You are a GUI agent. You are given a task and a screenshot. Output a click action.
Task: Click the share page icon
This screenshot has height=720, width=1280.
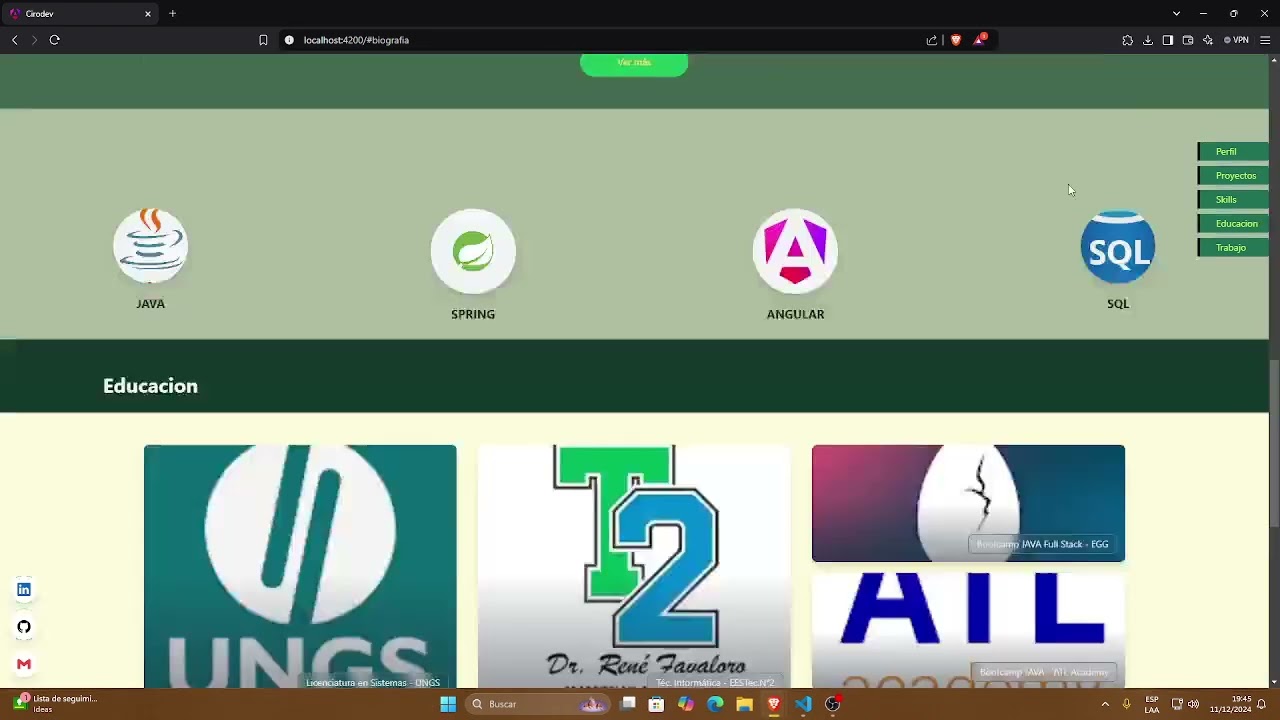click(932, 40)
